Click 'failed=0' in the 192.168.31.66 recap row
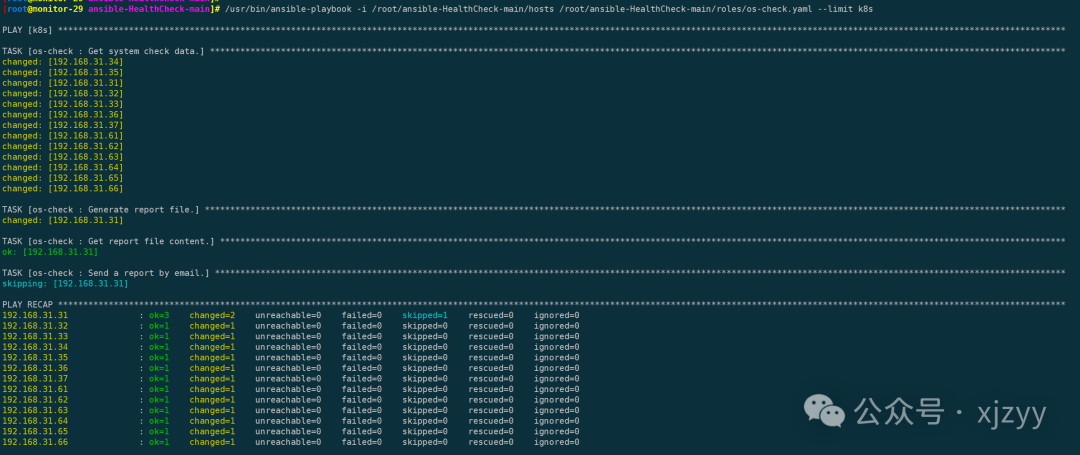Screen dimensions: 1080x455 (x=362, y=442)
